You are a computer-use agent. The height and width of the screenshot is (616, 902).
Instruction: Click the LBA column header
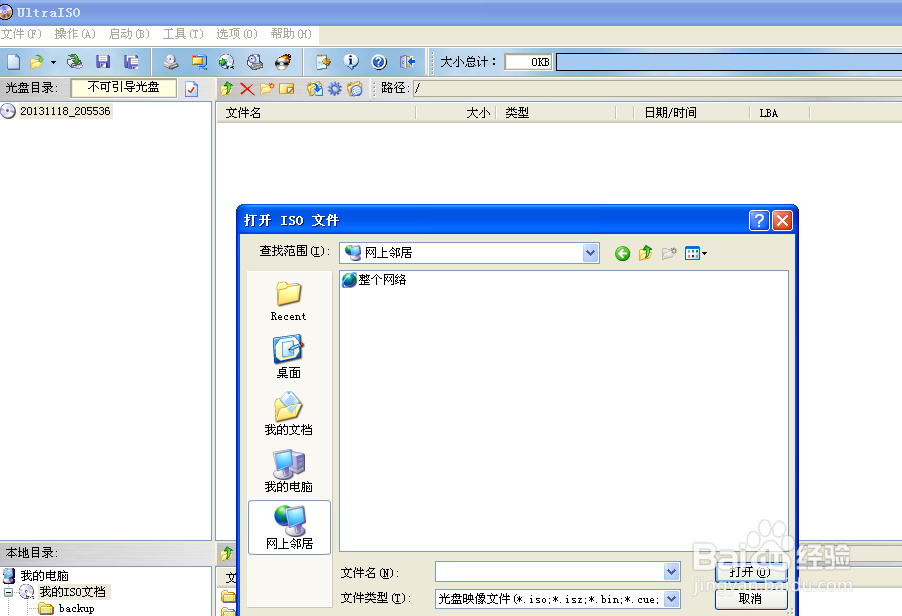[x=779, y=113]
